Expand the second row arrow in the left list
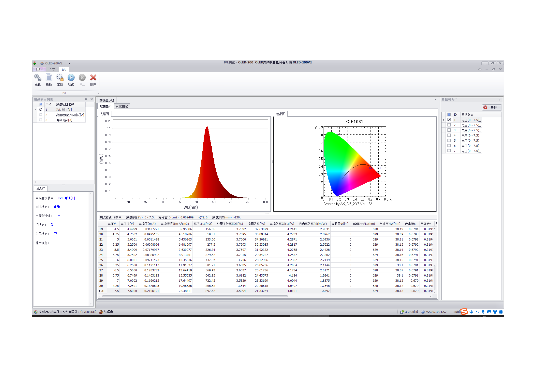 (x=35, y=110)
